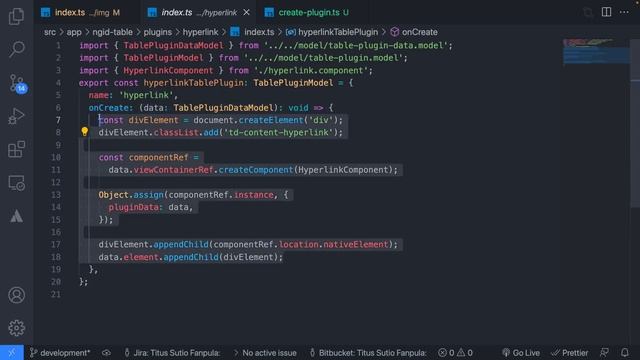The image size is (640, 360).
Task: Click the remote window indicator in status bar
Action: pyautogui.click(x=11, y=353)
